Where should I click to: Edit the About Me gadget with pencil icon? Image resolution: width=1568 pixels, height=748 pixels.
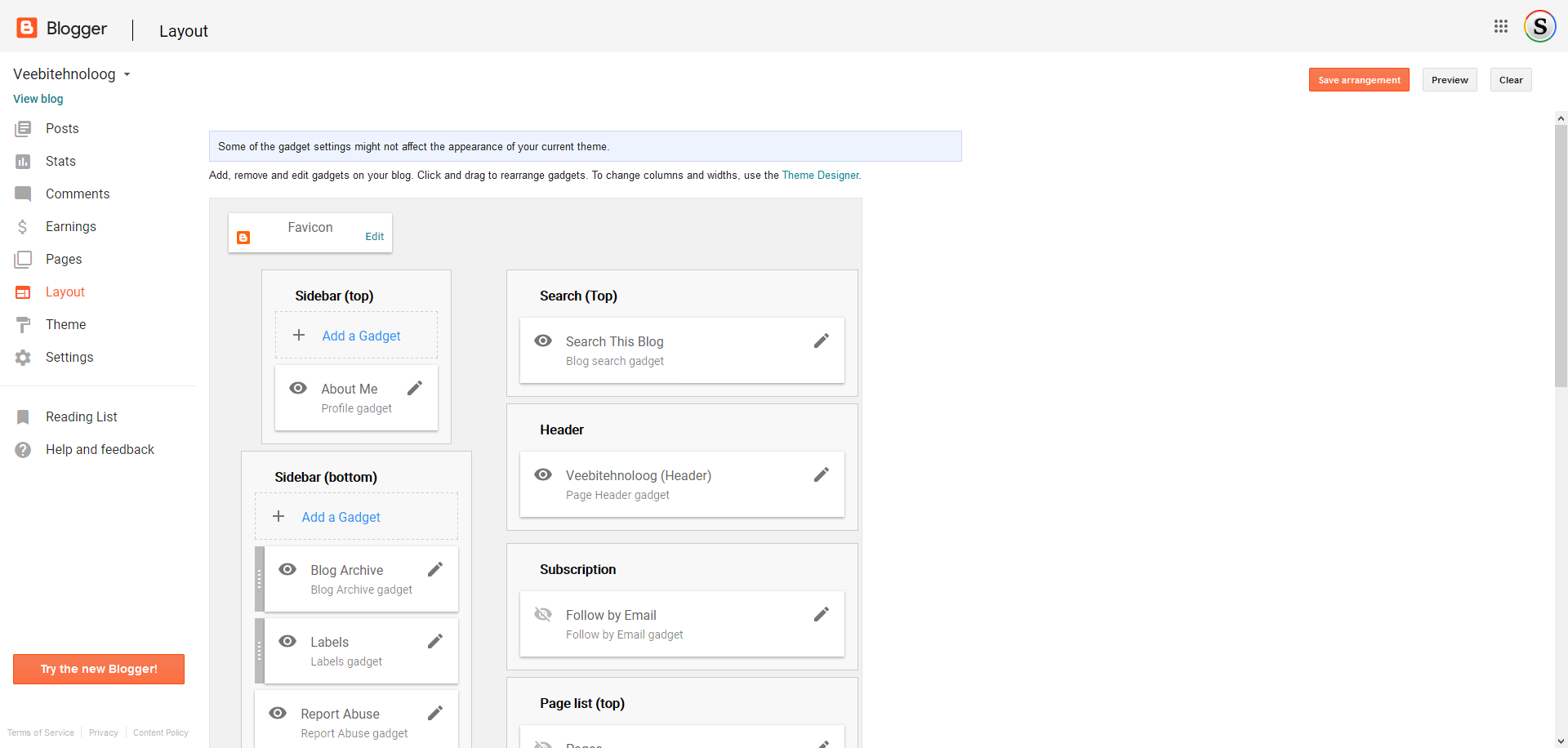415,389
